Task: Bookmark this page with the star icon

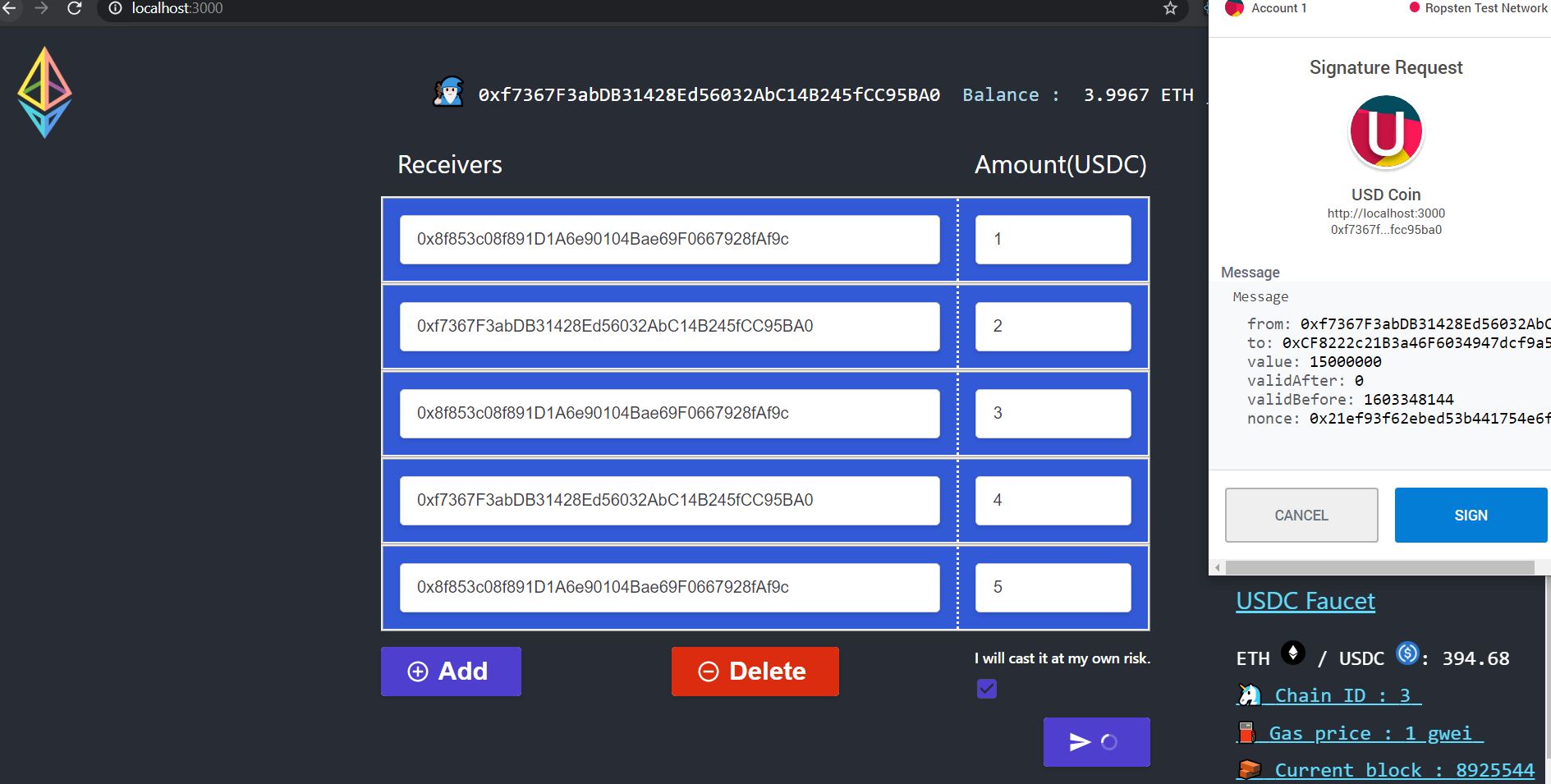Action: [x=1170, y=8]
